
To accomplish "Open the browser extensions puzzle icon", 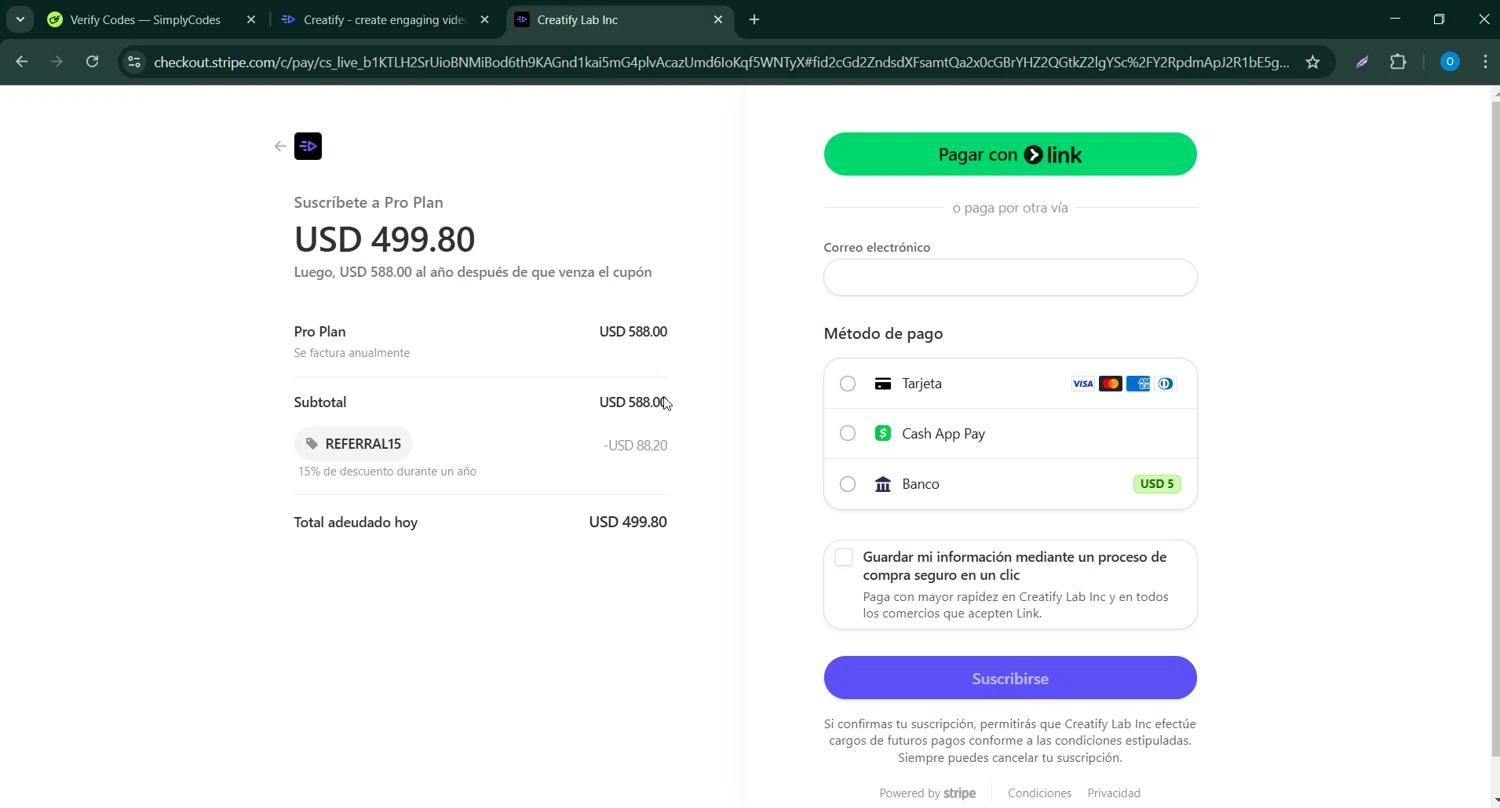I will [x=1398, y=62].
